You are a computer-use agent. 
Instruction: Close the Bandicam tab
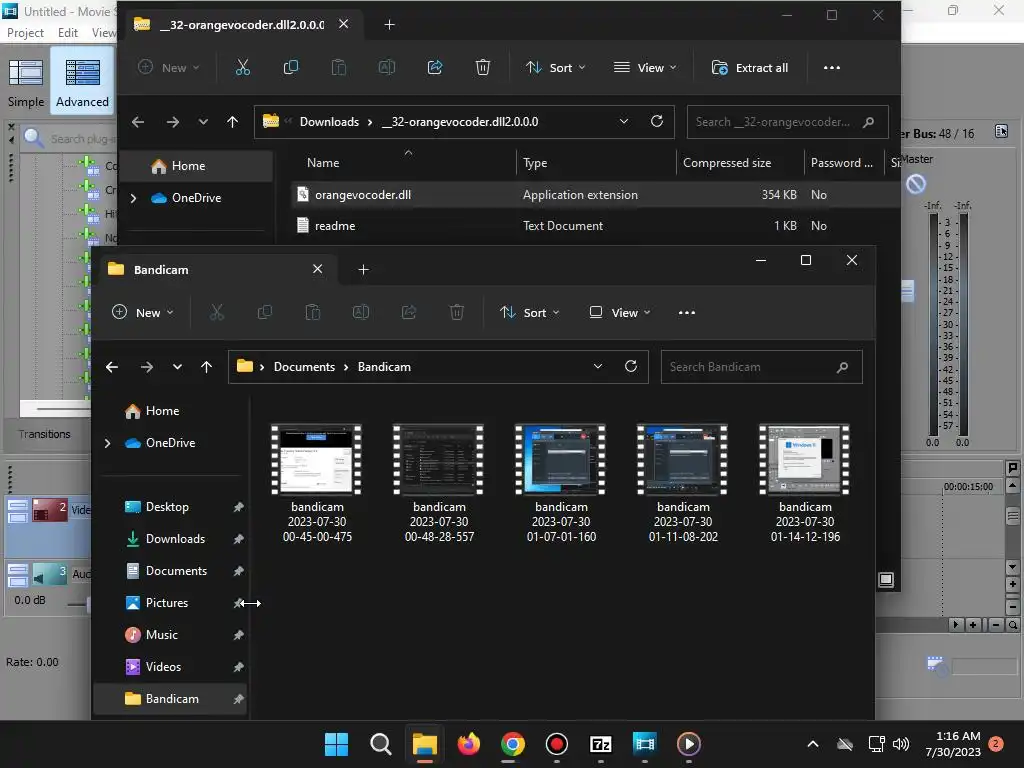(x=317, y=269)
